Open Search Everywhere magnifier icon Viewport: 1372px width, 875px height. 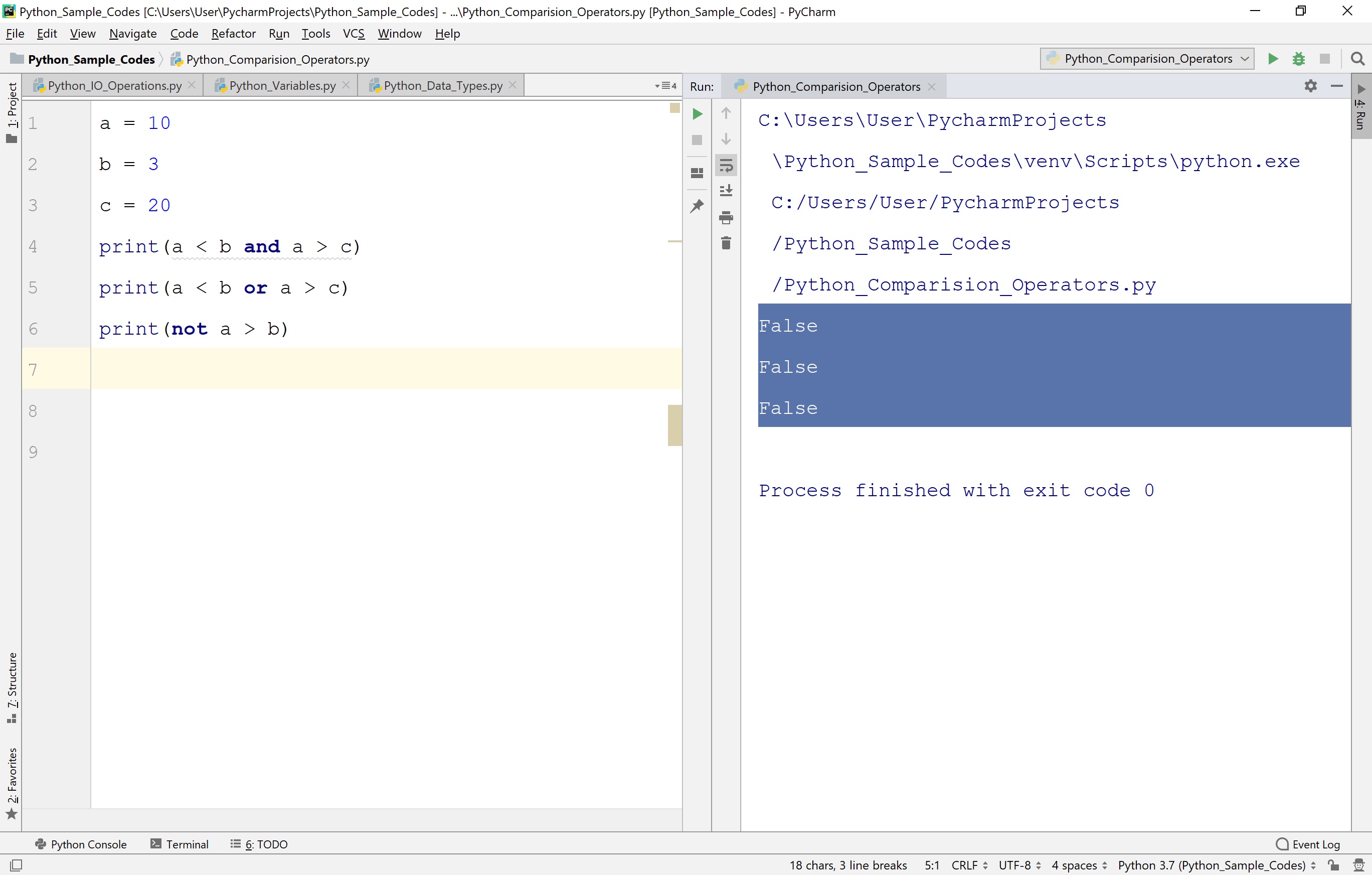1357,59
